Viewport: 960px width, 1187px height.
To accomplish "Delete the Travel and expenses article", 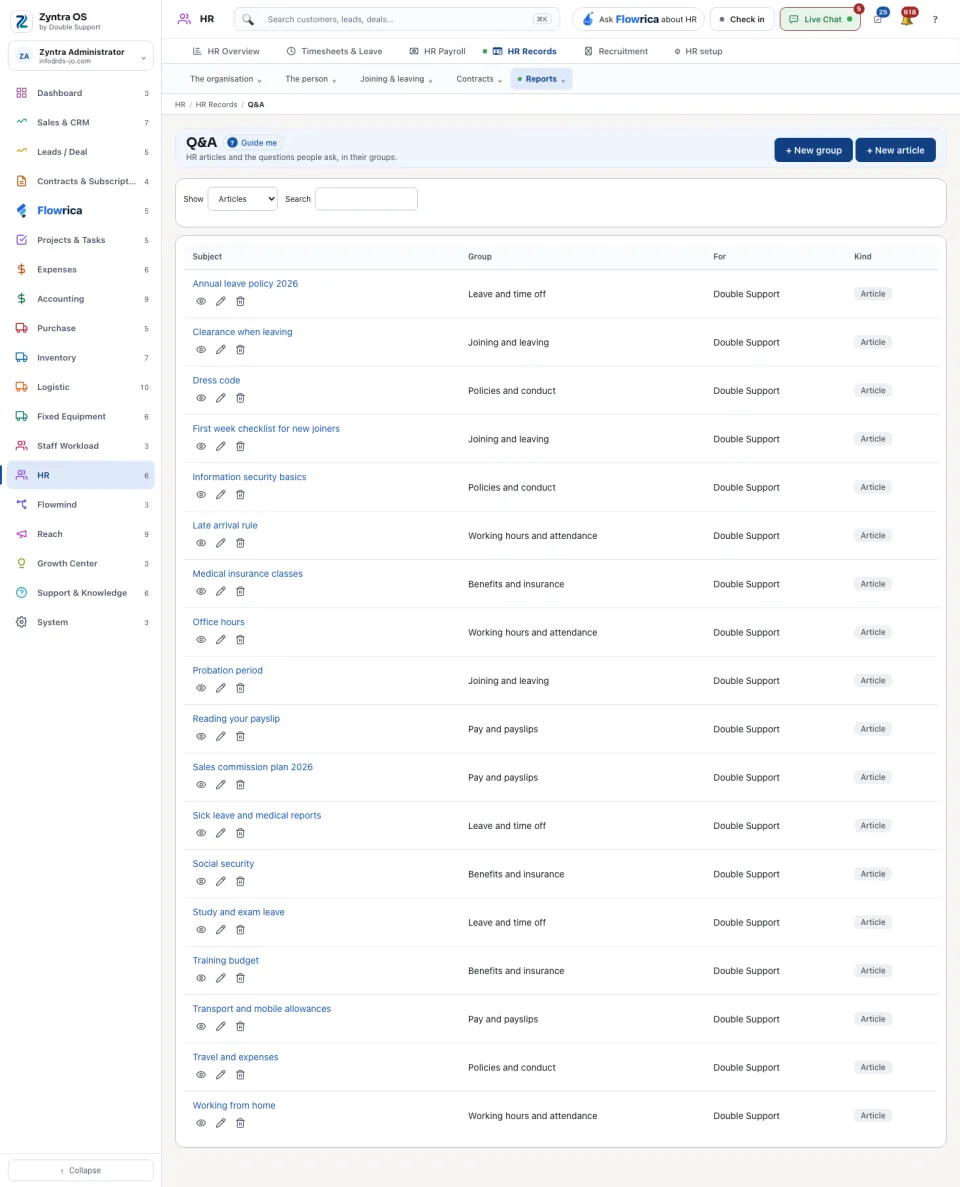I will 240,1075.
